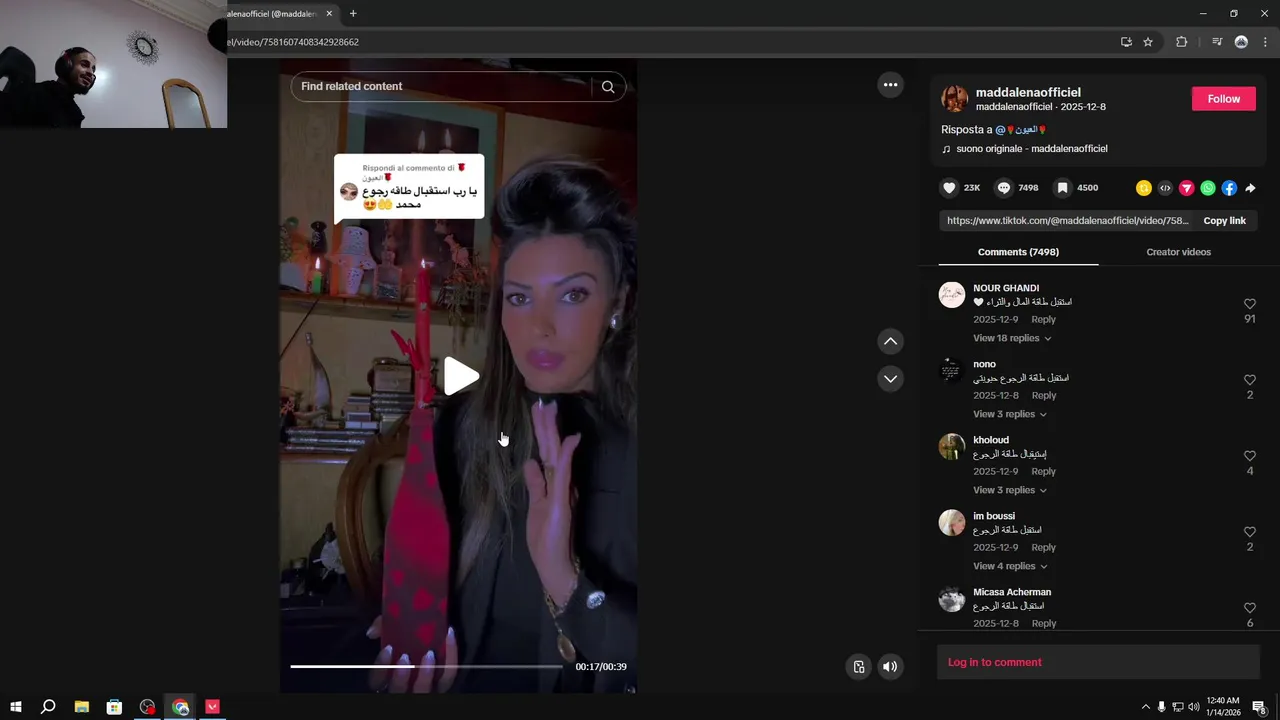Select the video URL text field

point(1065,221)
